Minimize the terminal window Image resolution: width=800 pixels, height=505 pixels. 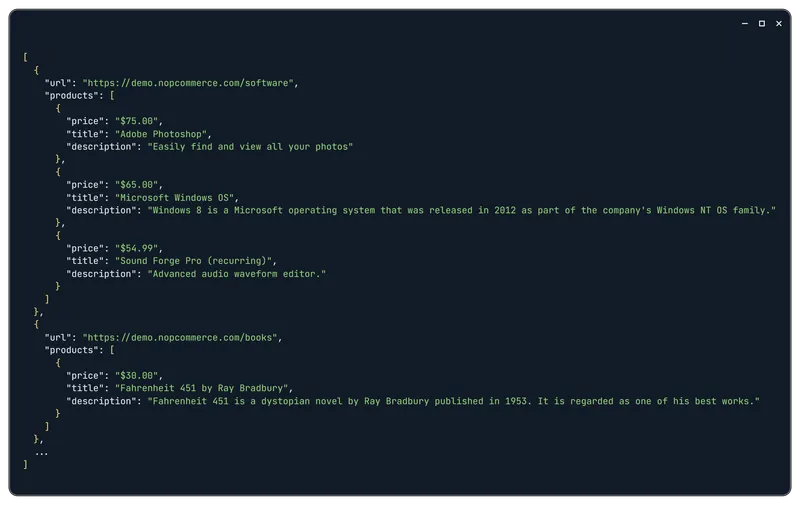(x=744, y=23)
